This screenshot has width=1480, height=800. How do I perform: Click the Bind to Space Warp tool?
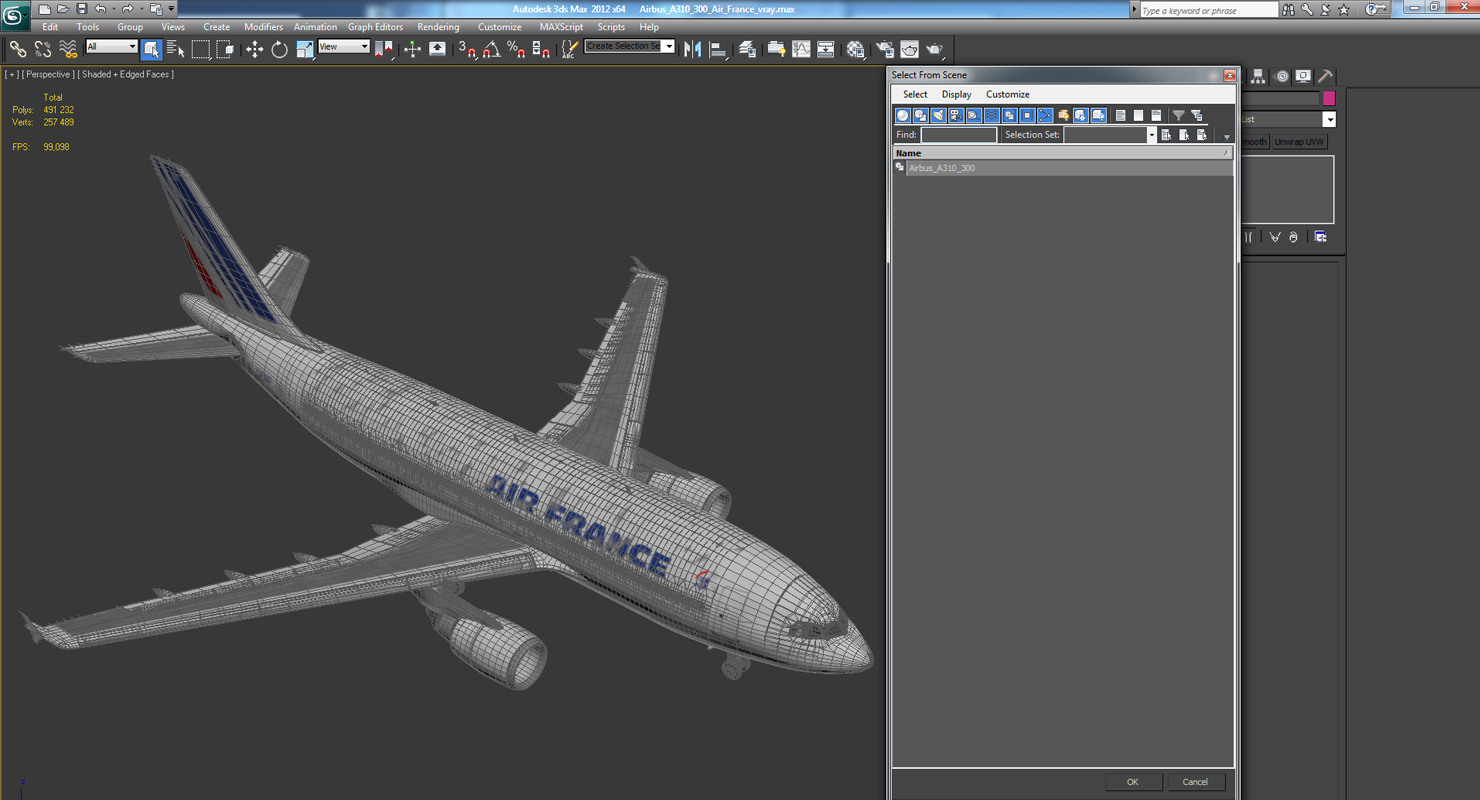pos(68,49)
